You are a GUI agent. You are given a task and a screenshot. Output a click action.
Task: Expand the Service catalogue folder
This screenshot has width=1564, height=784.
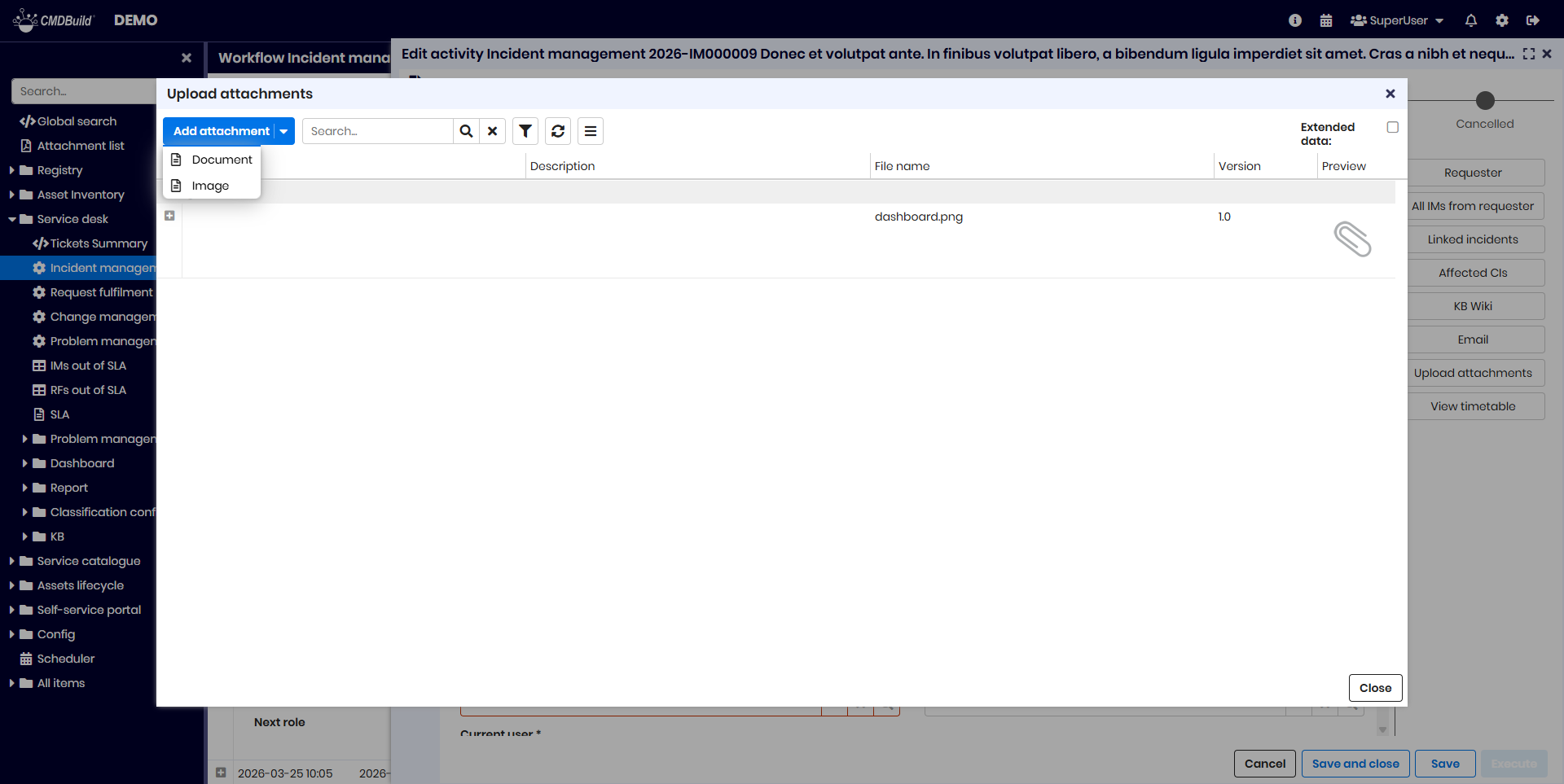coord(12,561)
